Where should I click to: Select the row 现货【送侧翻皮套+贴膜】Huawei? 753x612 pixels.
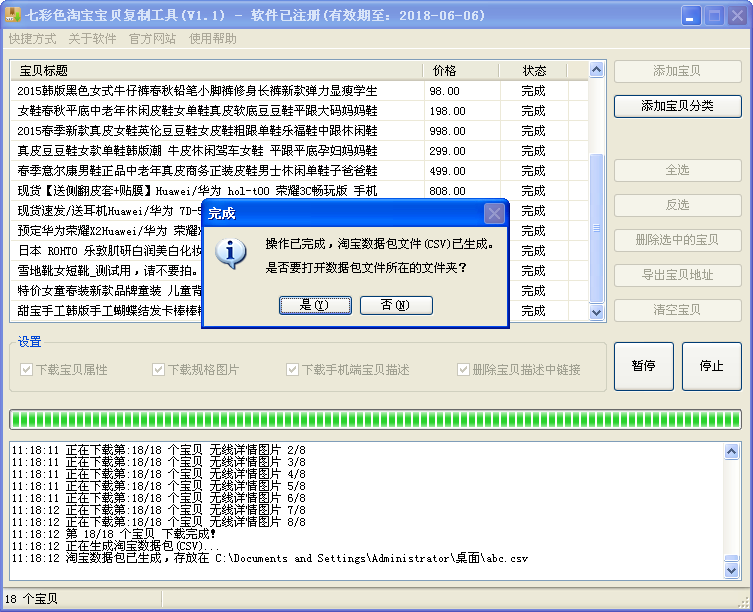point(300,191)
